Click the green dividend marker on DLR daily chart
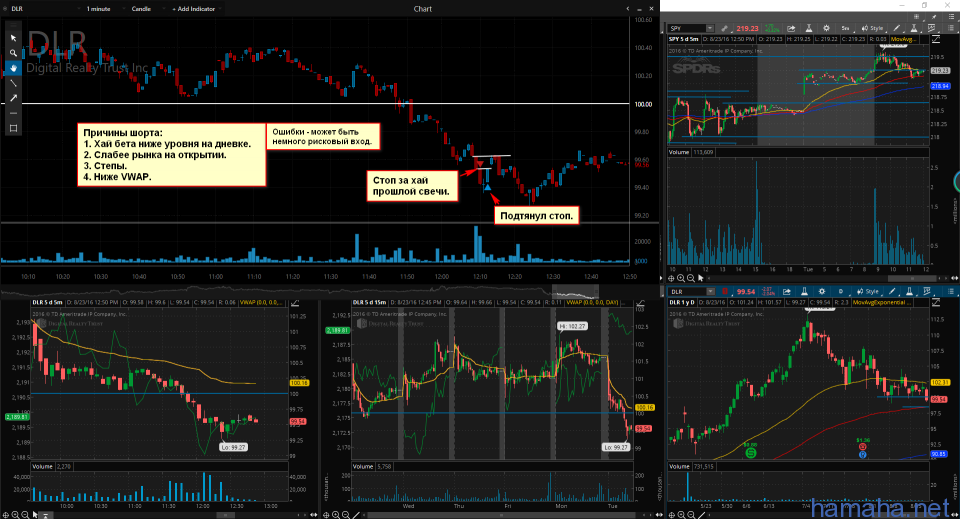 pos(750,453)
